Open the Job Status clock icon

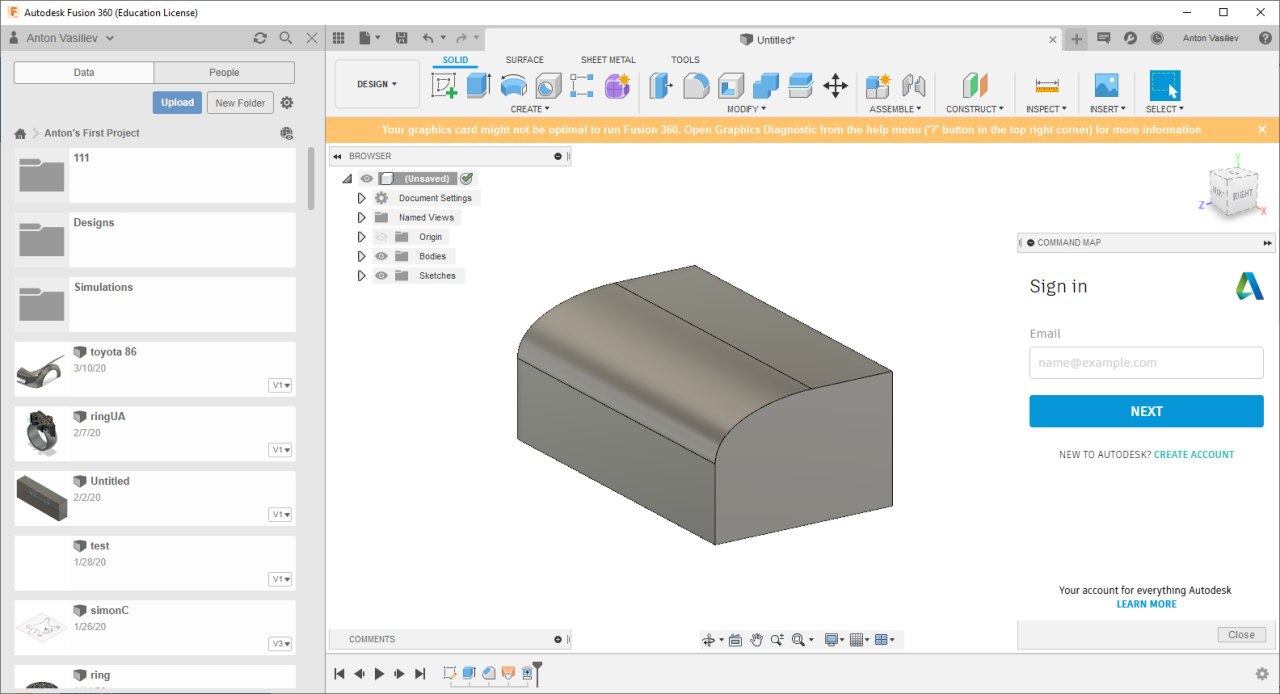click(1157, 38)
